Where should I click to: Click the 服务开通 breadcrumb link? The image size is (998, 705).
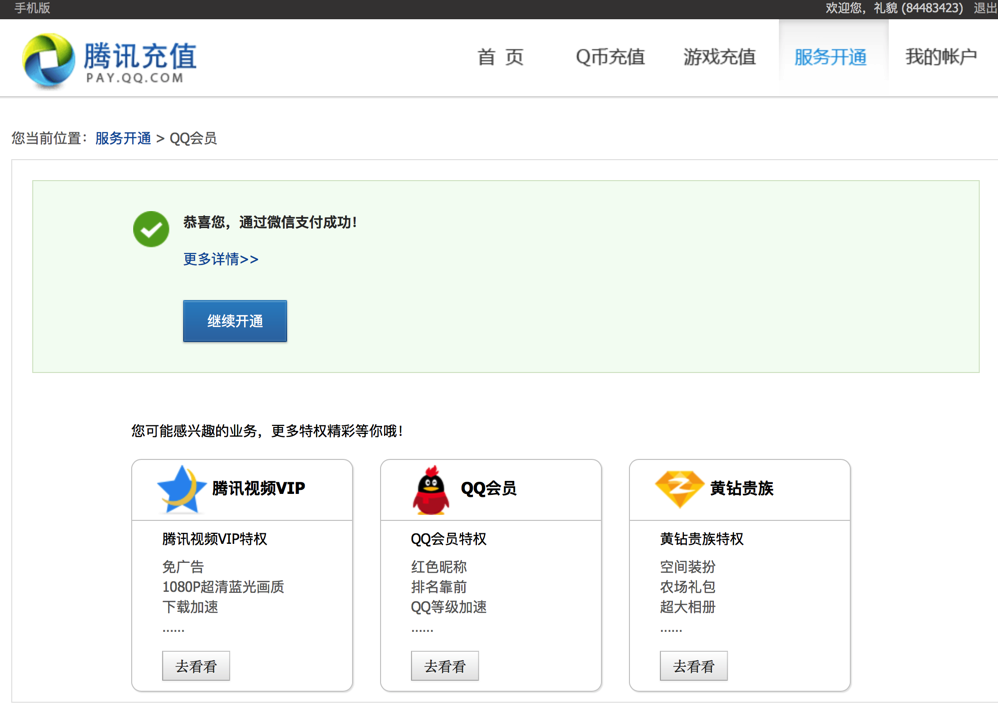(x=123, y=138)
